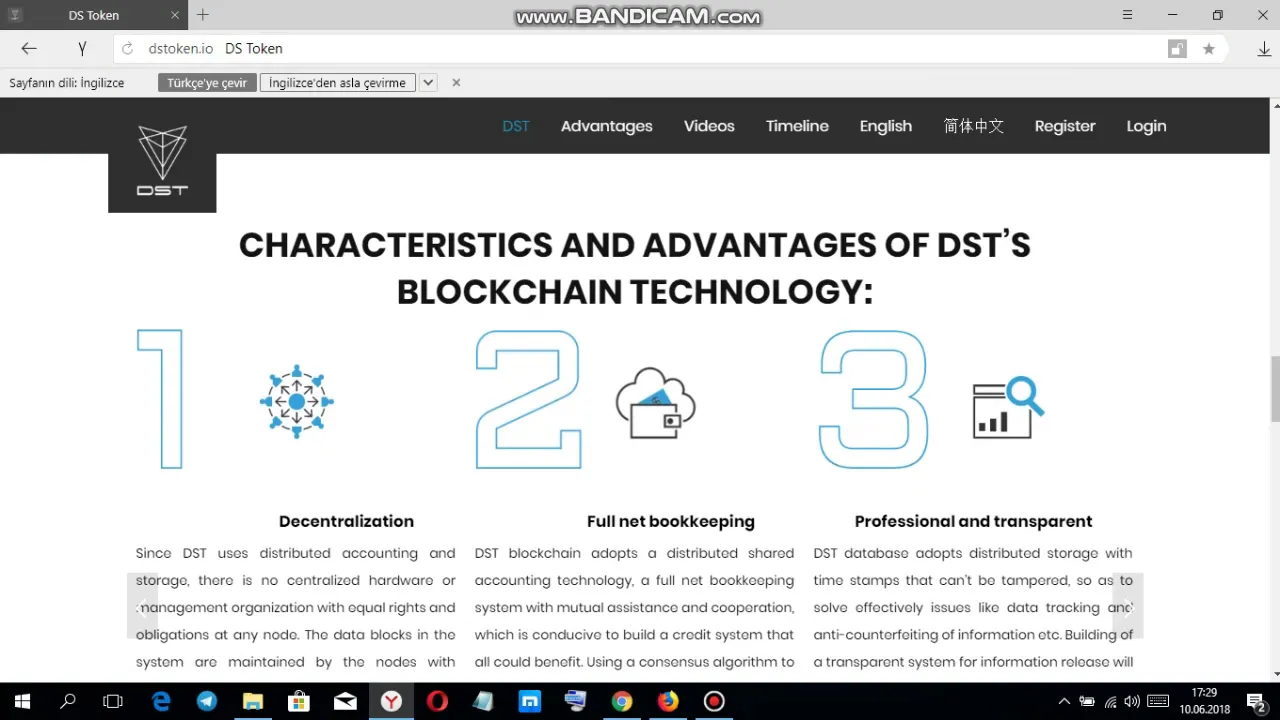Open the Videos navigation item

[709, 126]
